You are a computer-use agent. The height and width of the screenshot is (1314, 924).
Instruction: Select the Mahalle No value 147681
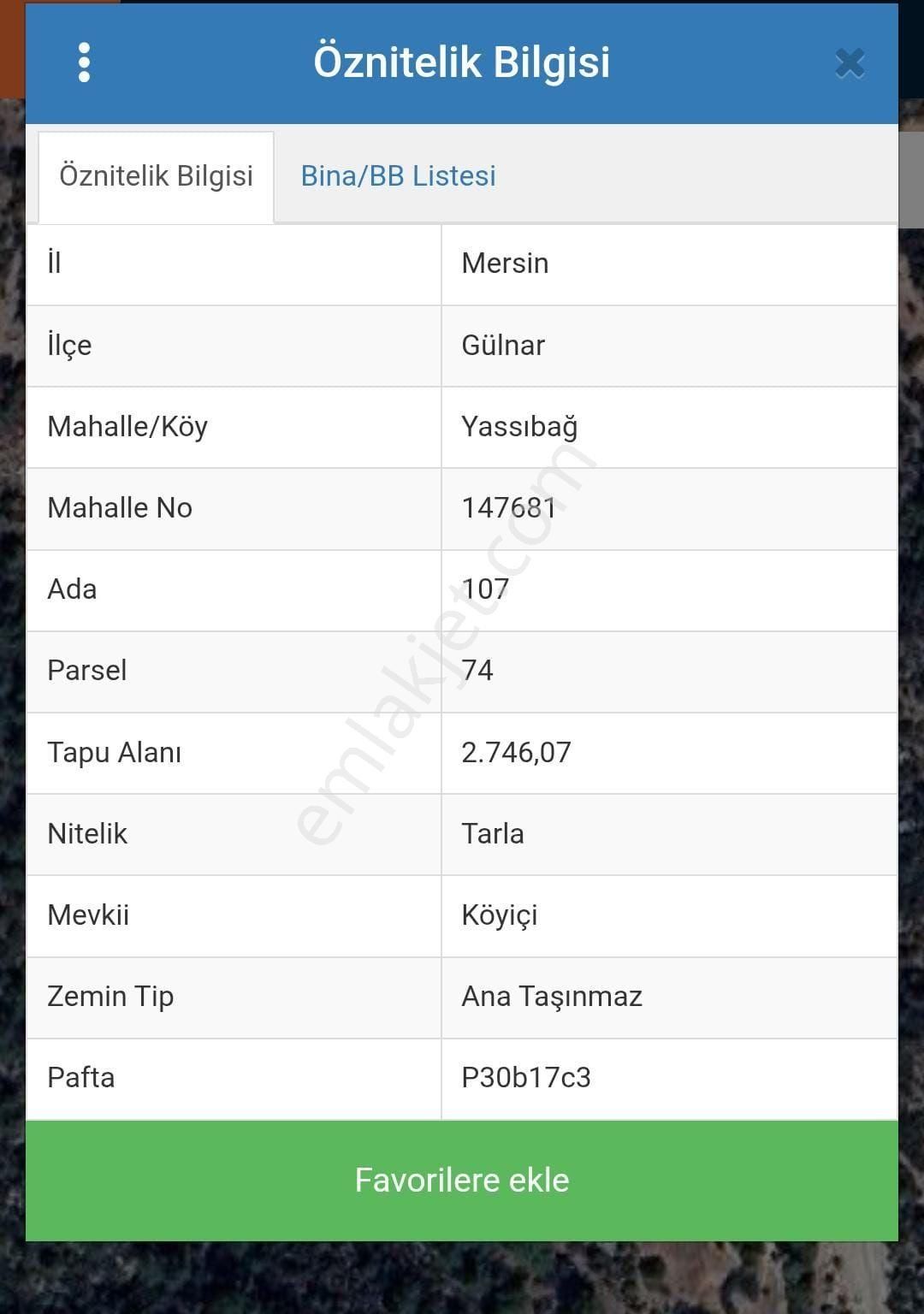(508, 508)
